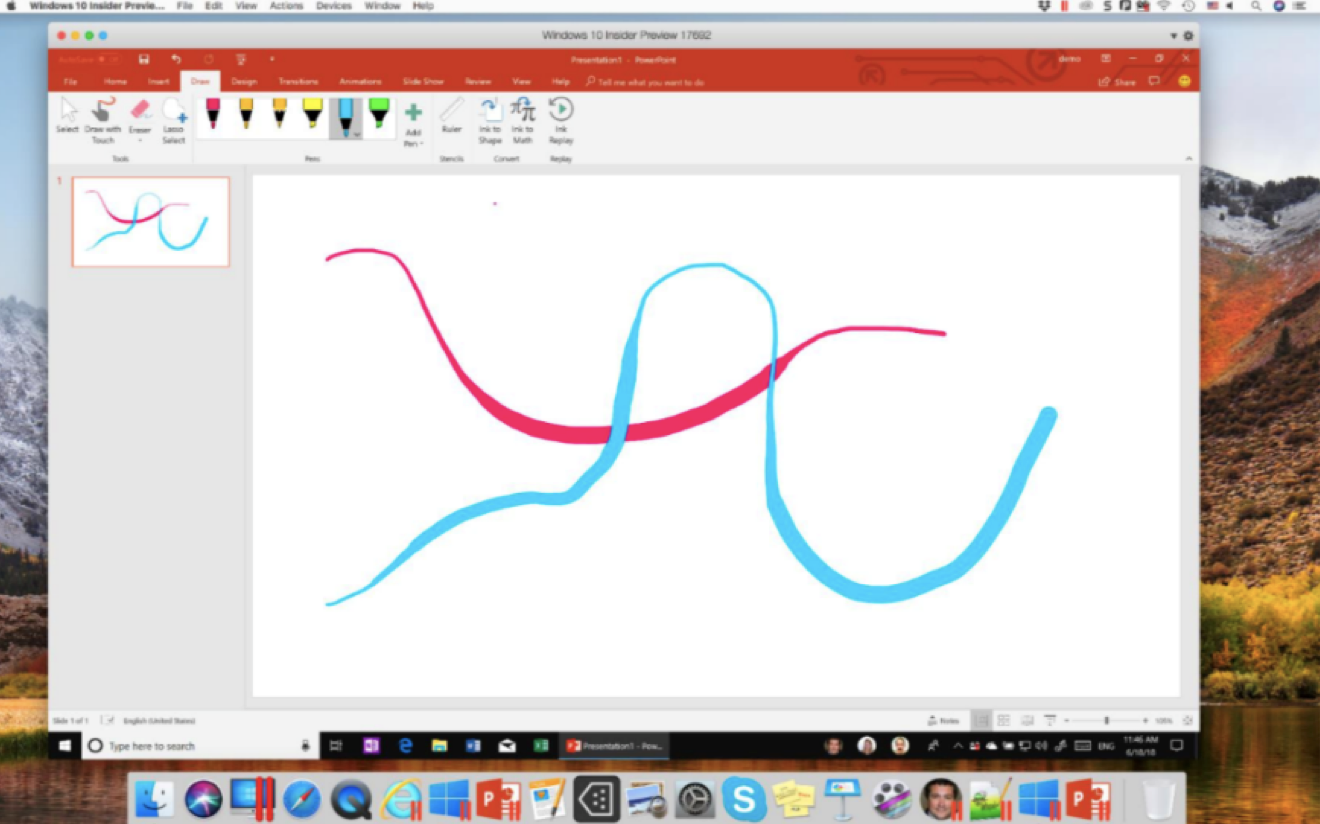Select the green highlighter

[x=379, y=114]
